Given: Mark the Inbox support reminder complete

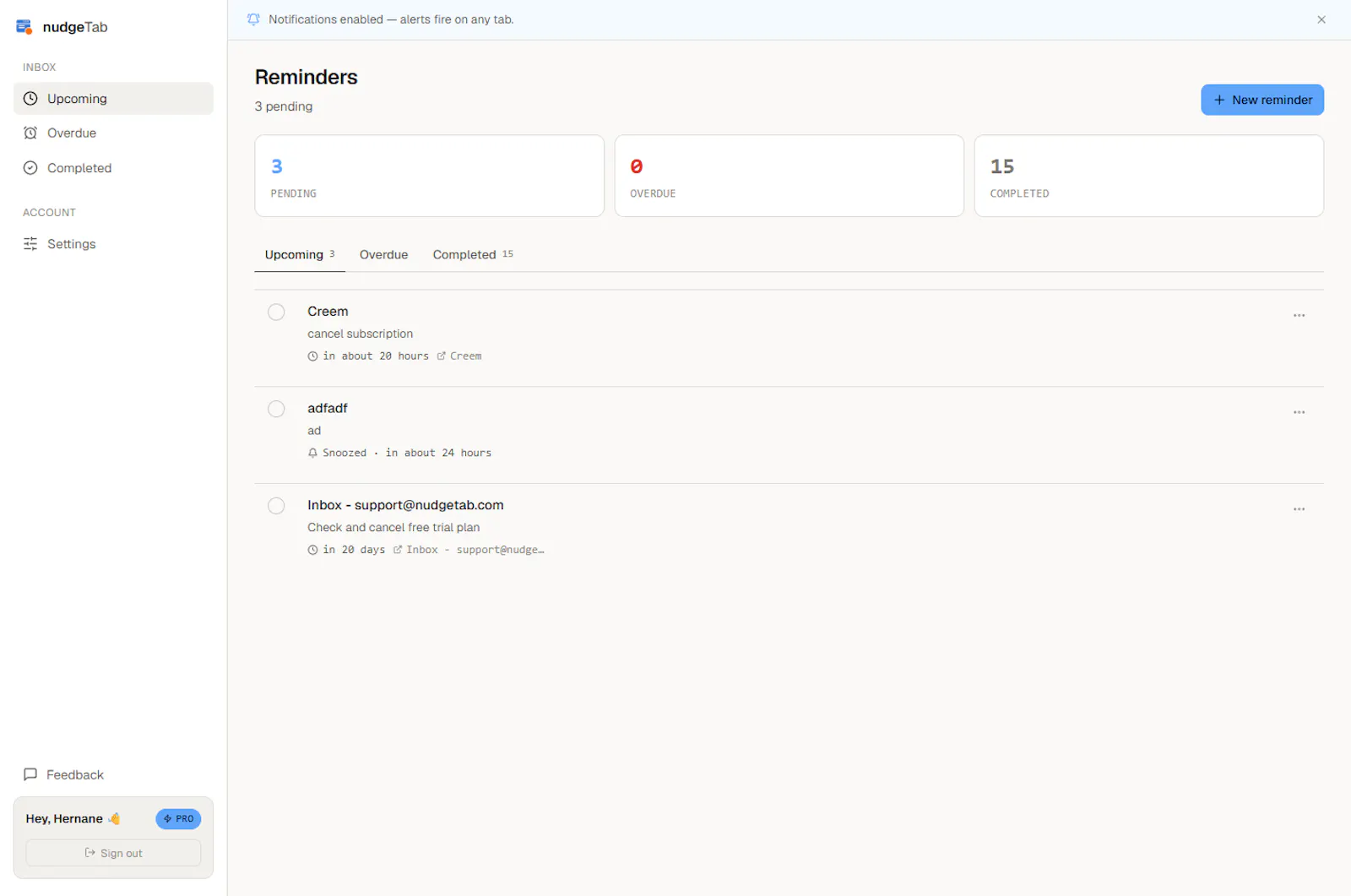Looking at the screenshot, I should [276, 506].
